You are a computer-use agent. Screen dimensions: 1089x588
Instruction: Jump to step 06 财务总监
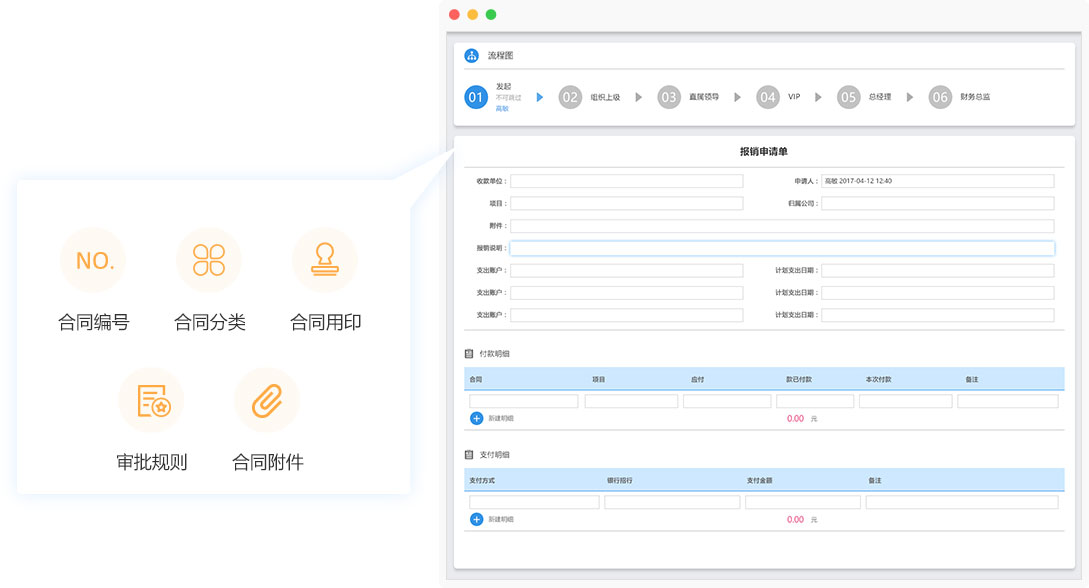(x=939, y=97)
